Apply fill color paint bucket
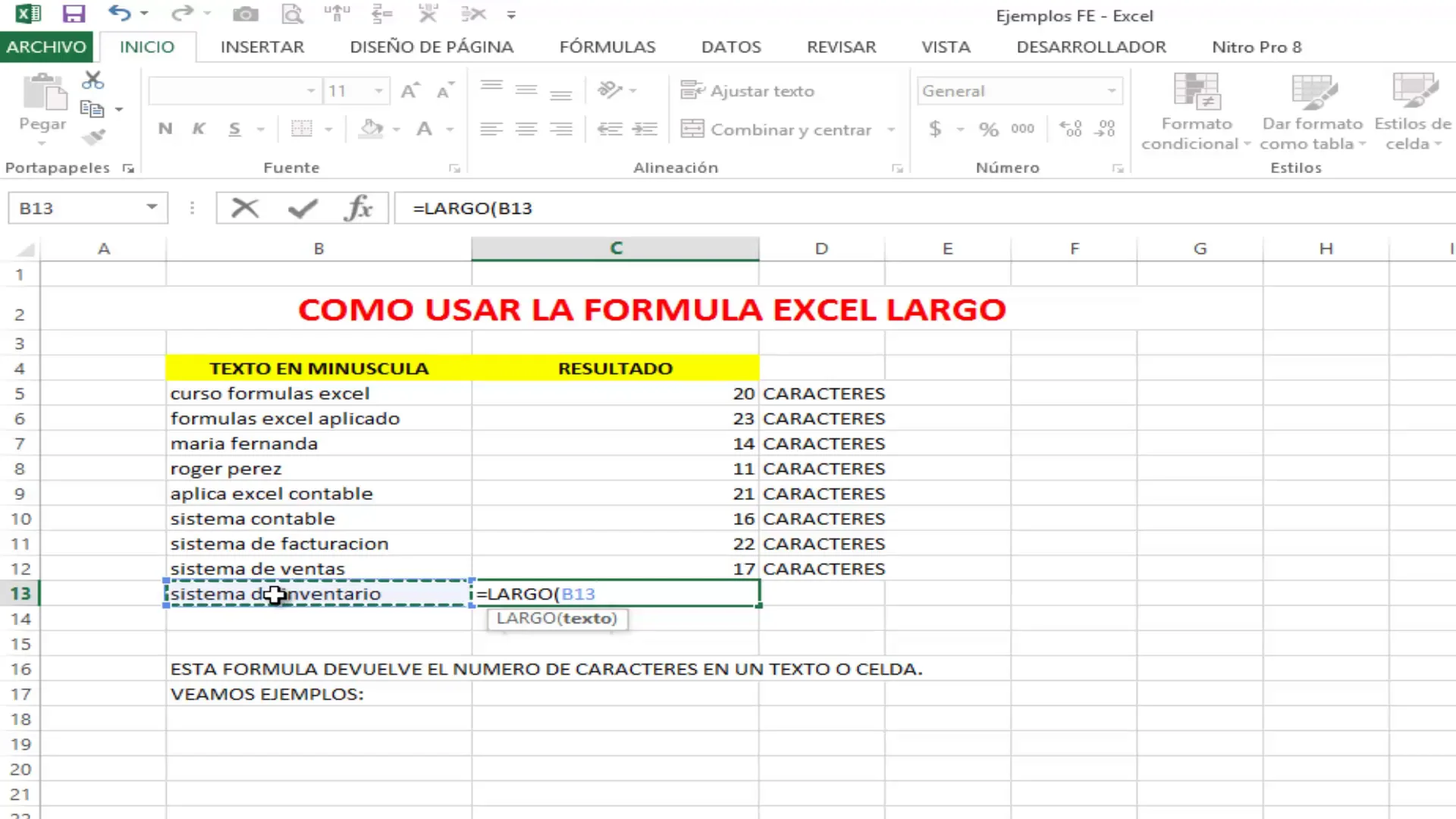Screen dimensions: 1456x819 click(371, 129)
